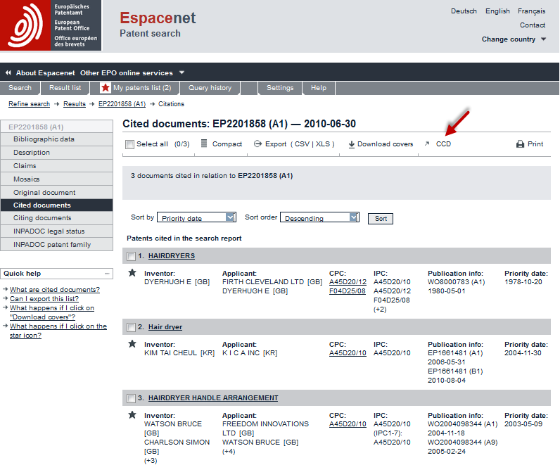Collapse Quick help with the minus icon
560x465 pixels.
[107, 274]
